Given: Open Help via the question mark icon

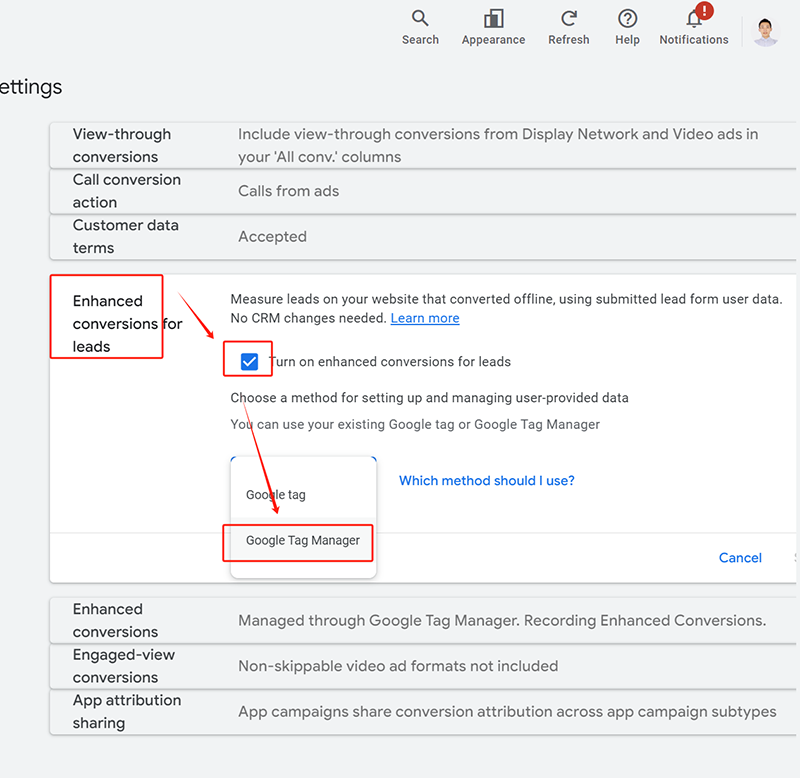Looking at the screenshot, I should point(627,19).
